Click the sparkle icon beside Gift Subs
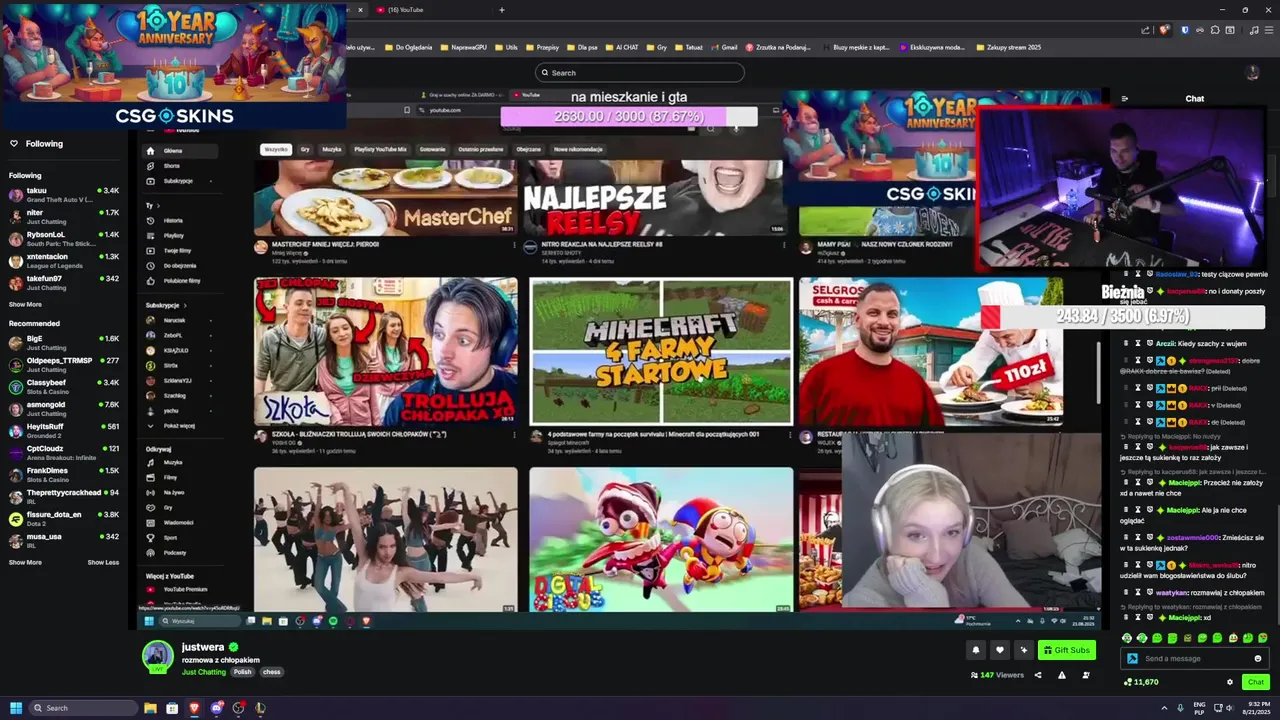1280x720 pixels. tap(1023, 650)
